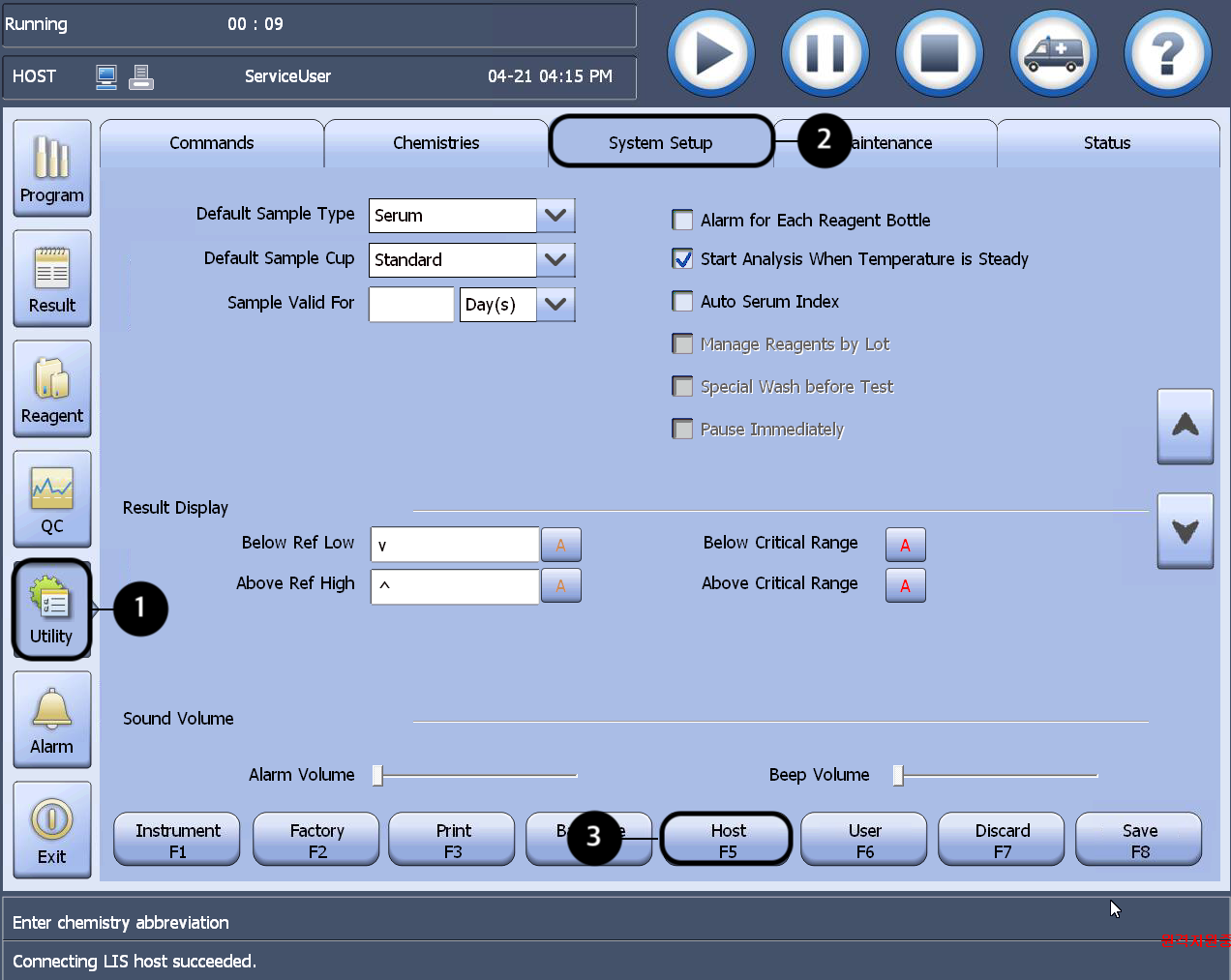Pick color for Above Critical Range

[x=906, y=585]
